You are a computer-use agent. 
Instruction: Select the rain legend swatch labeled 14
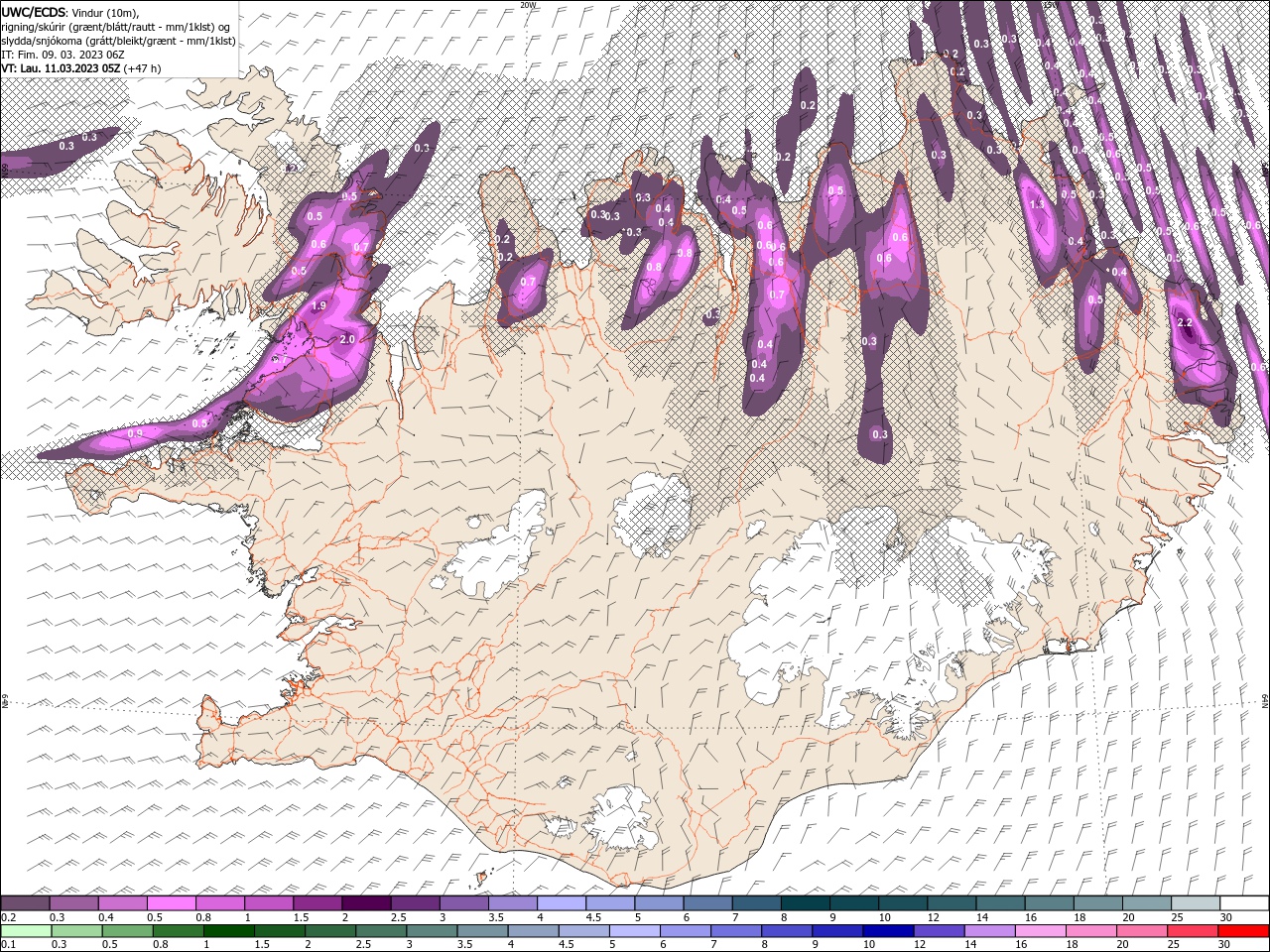[989, 931]
